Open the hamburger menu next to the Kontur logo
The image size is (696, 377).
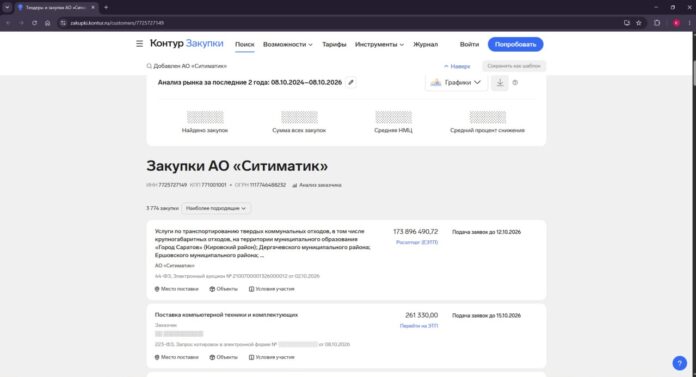click(x=139, y=44)
